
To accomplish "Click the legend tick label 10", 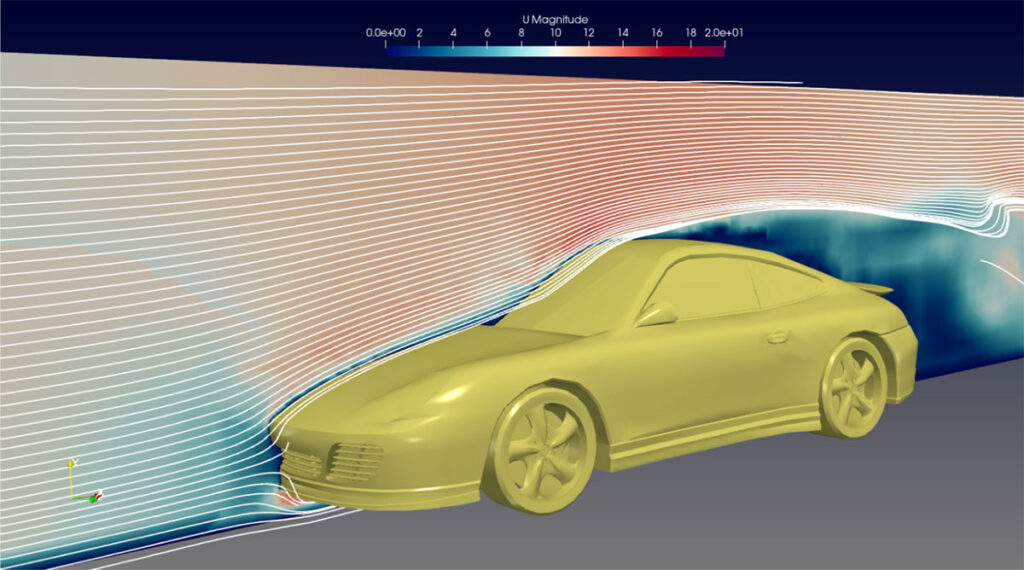I will [555, 33].
